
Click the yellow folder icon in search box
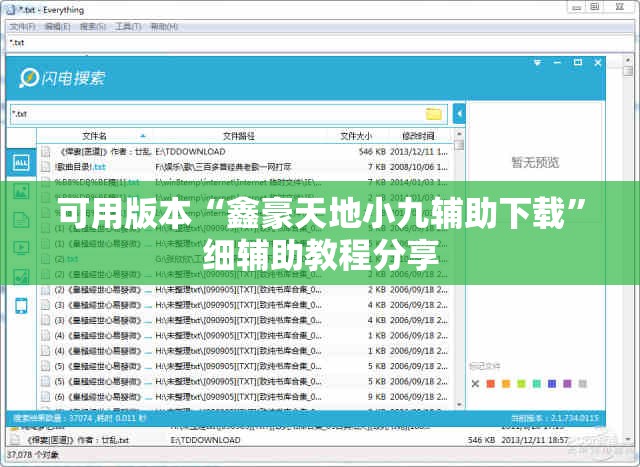tap(433, 114)
